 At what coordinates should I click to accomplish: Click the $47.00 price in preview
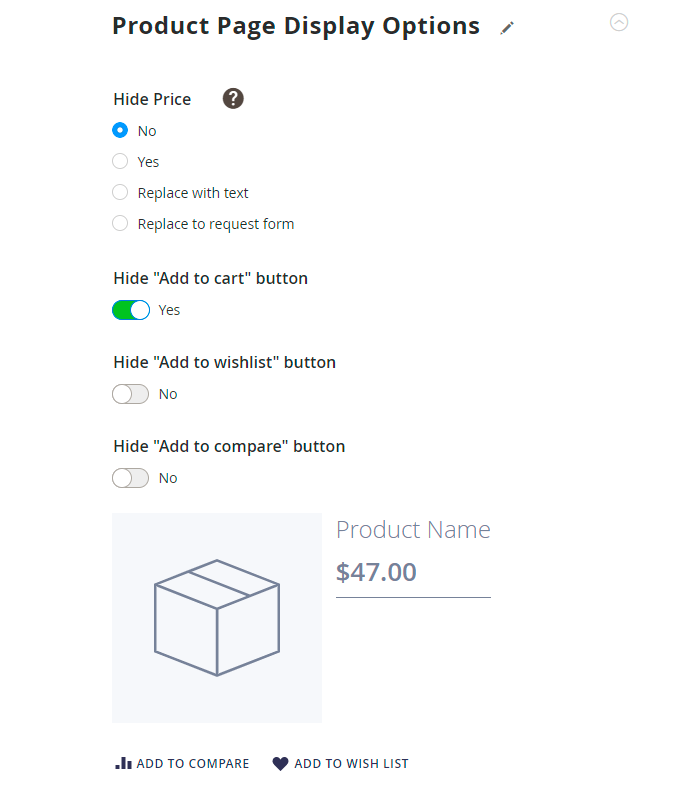[x=376, y=572]
